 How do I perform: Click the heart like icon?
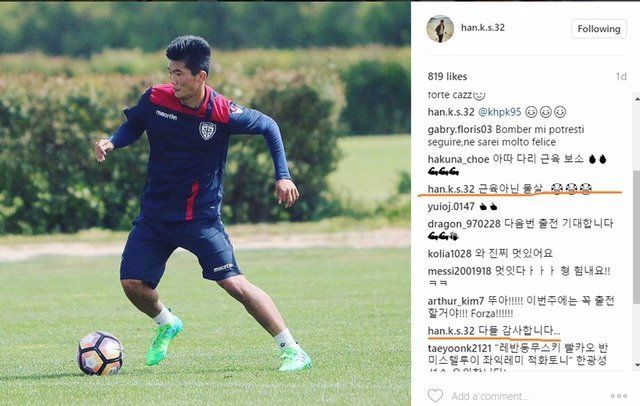pyautogui.click(x=435, y=395)
